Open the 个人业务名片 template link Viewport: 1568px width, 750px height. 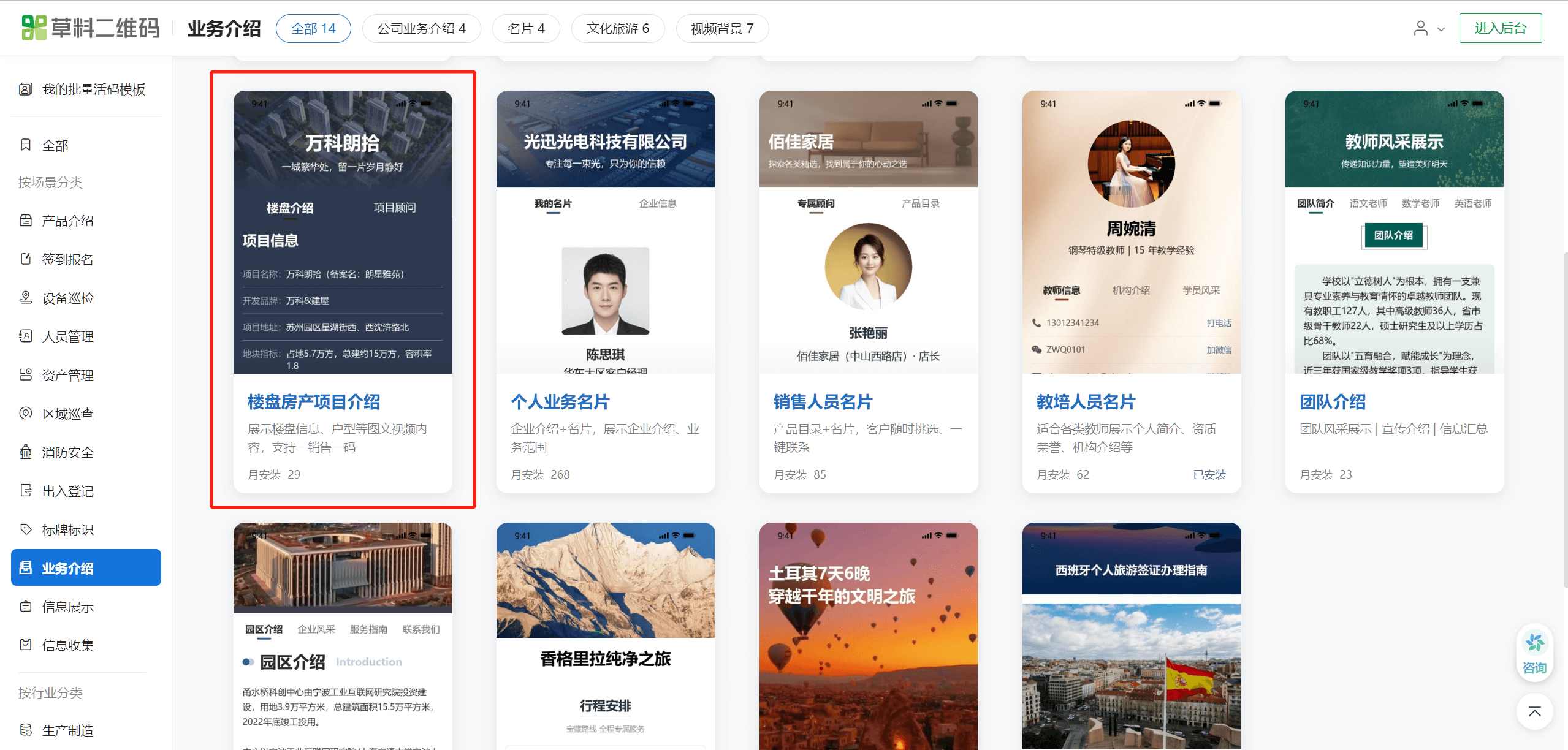pyautogui.click(x=560, y=402)
